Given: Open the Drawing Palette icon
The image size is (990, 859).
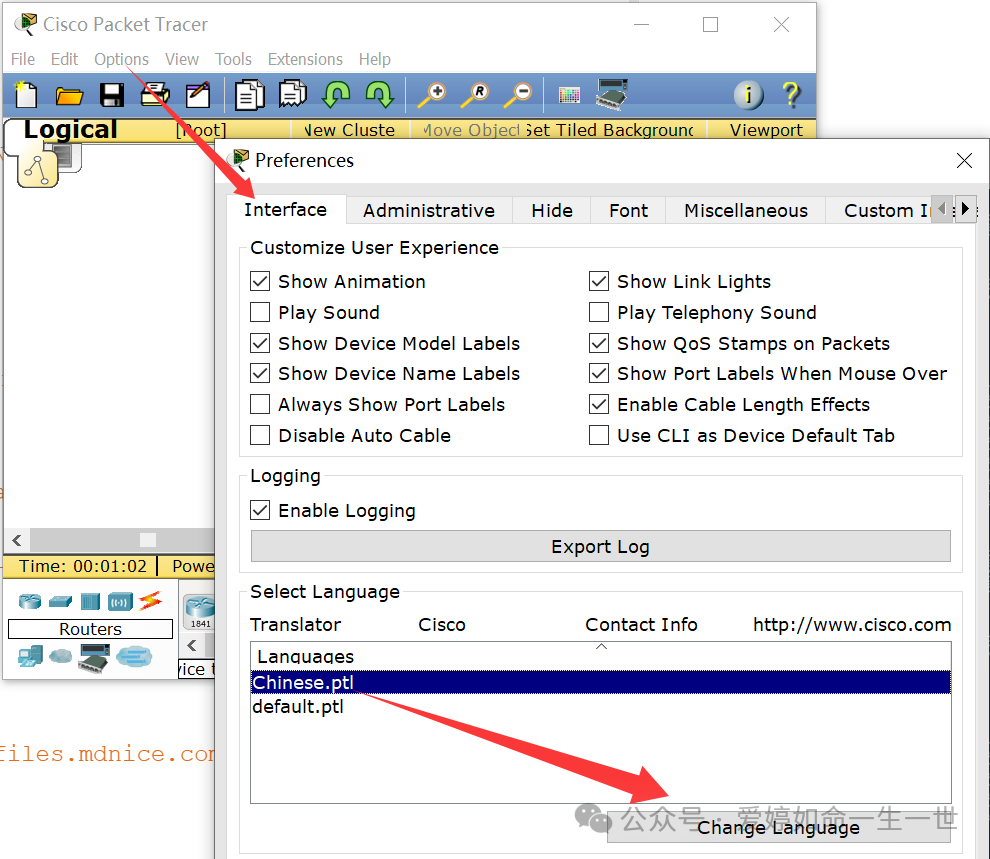Looking at the screenshot, I should (x=569, y=95).
